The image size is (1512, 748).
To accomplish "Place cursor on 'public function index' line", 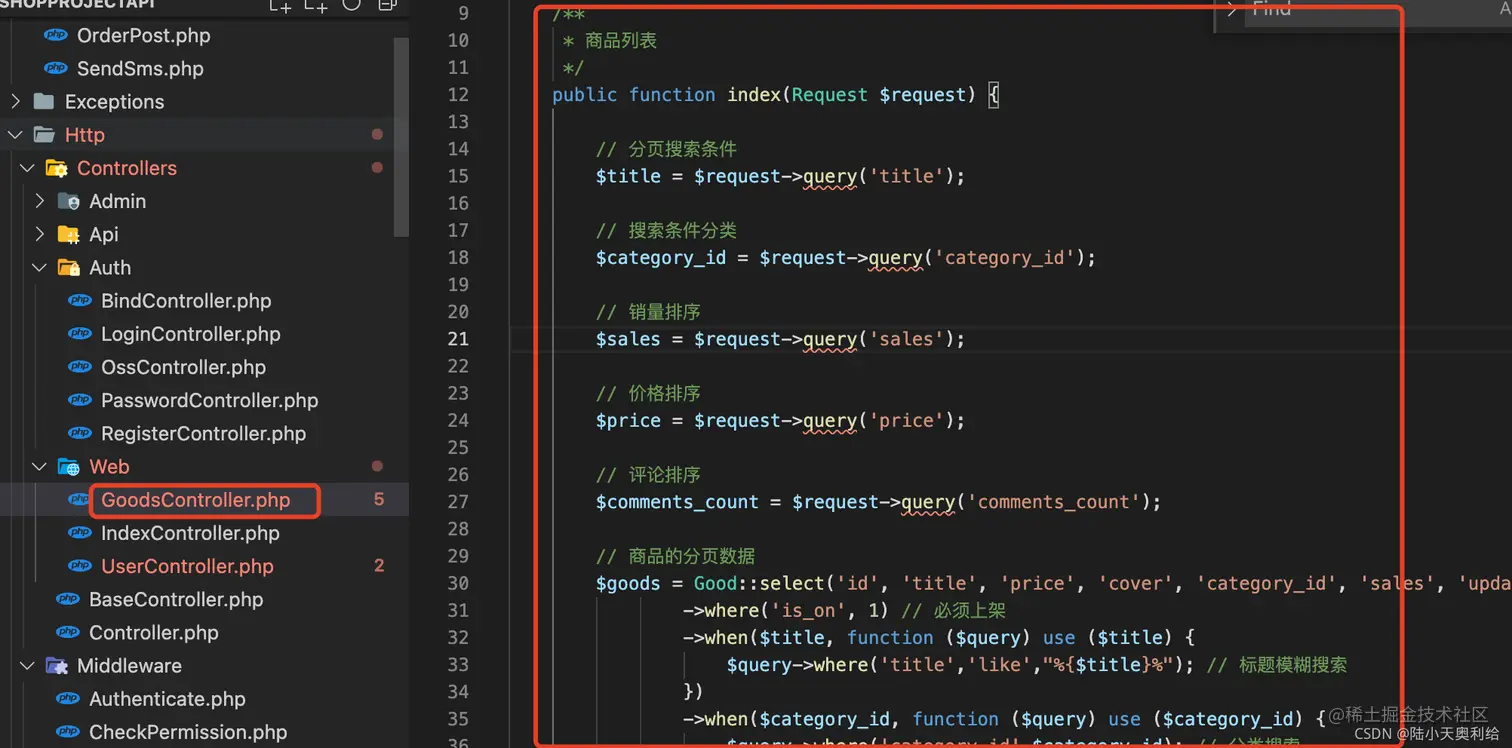I will 775,95.
